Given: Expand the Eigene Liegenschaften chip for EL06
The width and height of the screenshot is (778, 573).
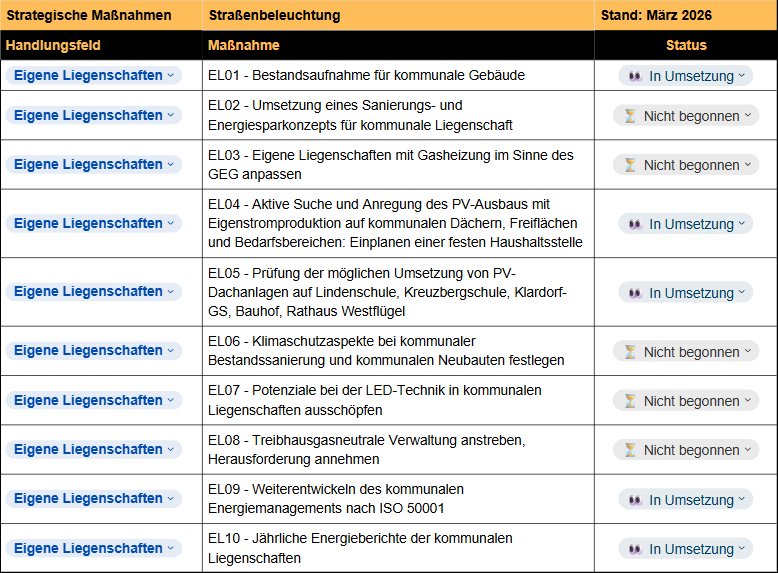Looking at the screenshot, I should [171, 351].
